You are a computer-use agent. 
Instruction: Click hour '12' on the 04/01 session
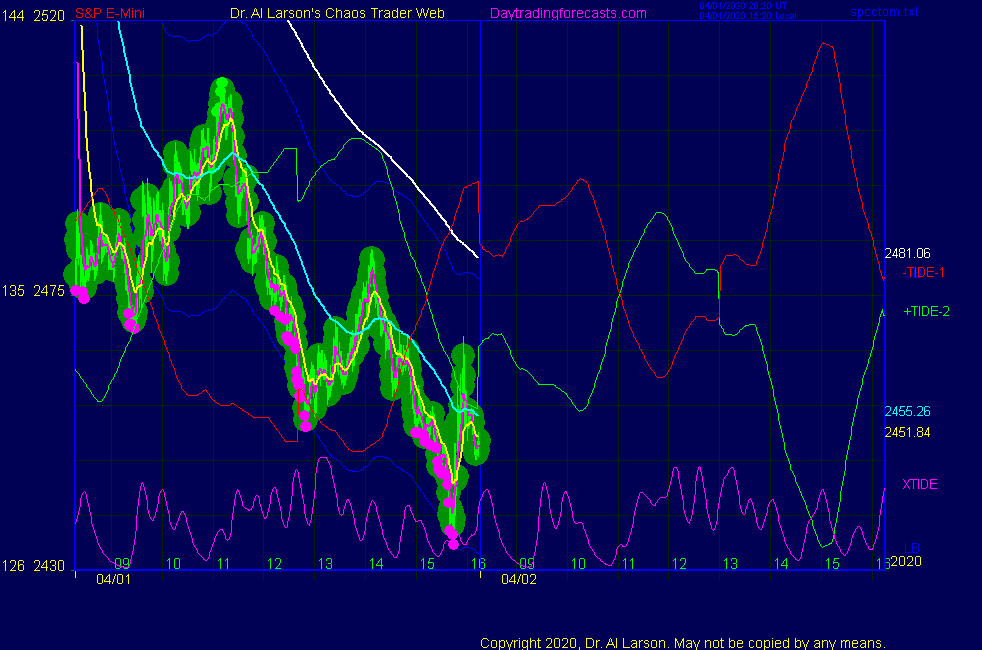[274, 564]
